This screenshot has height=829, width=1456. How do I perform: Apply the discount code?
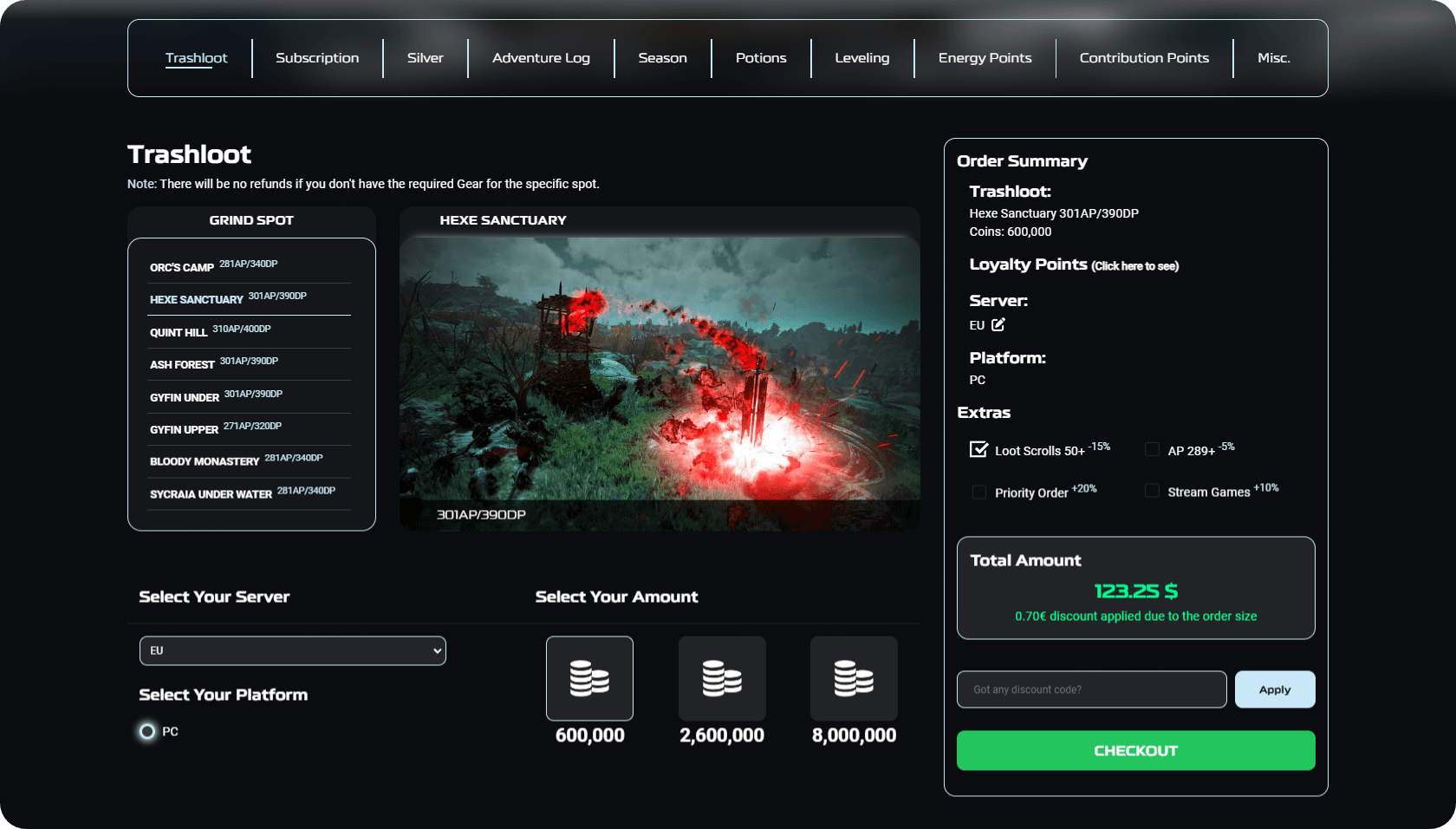[x=1275, y=689]
